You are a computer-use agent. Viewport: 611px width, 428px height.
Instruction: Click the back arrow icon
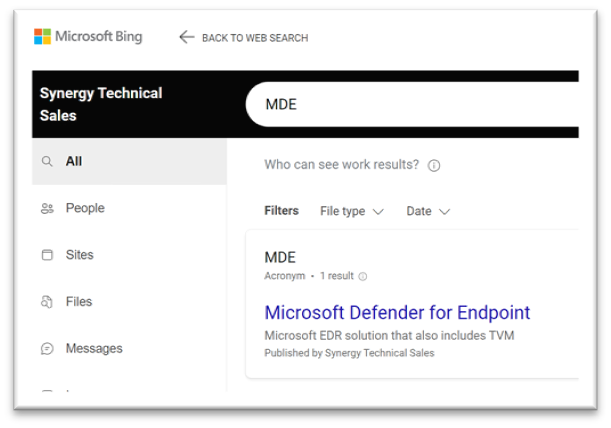click(x=187, y=37)
